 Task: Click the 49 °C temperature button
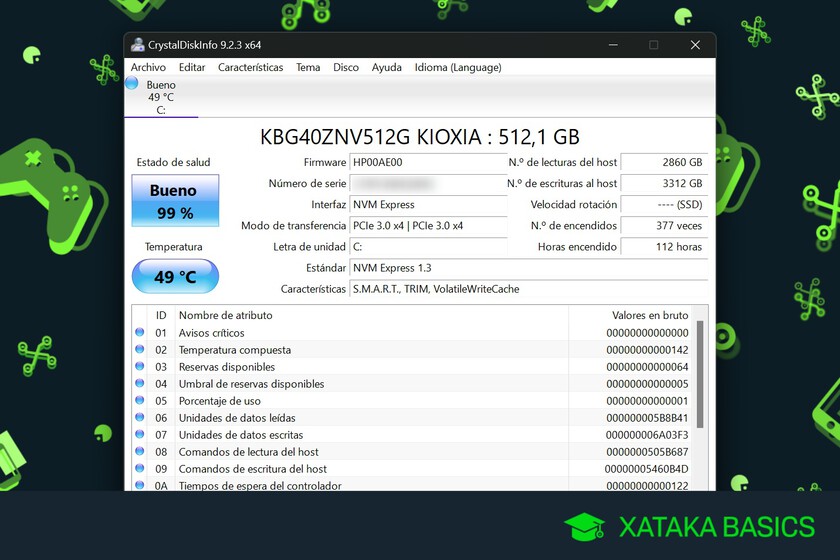point(175,277)
